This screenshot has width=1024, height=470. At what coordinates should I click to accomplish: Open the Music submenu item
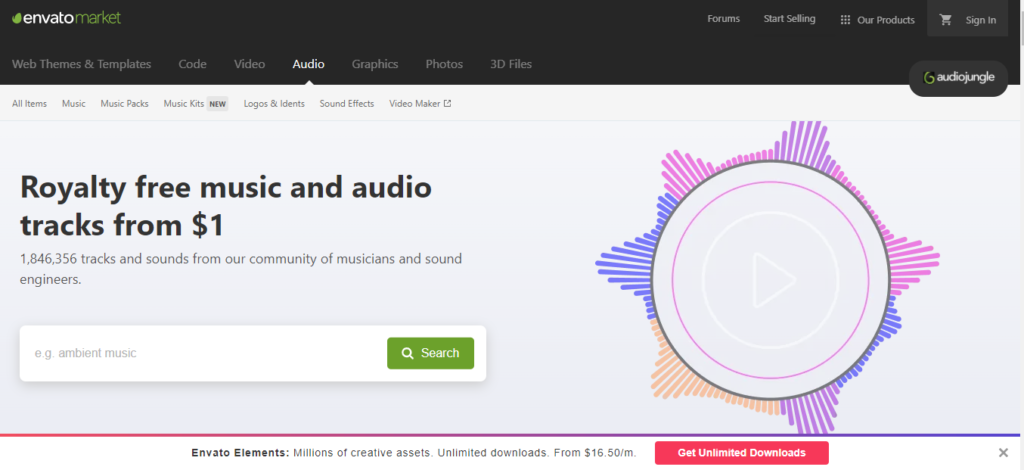click(x=74, y=103)
